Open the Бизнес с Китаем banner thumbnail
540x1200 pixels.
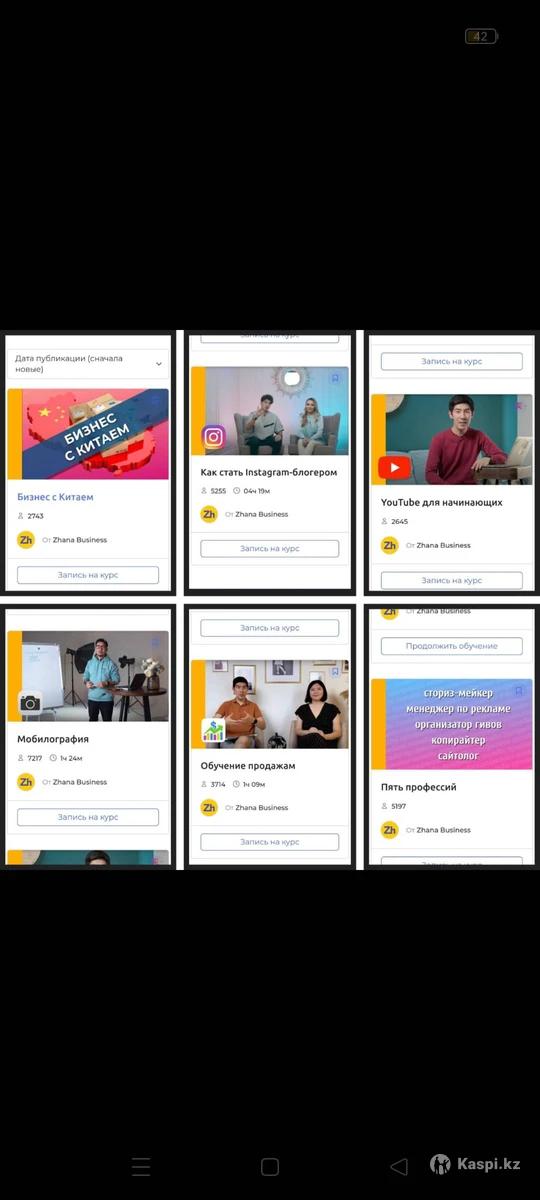88,434
